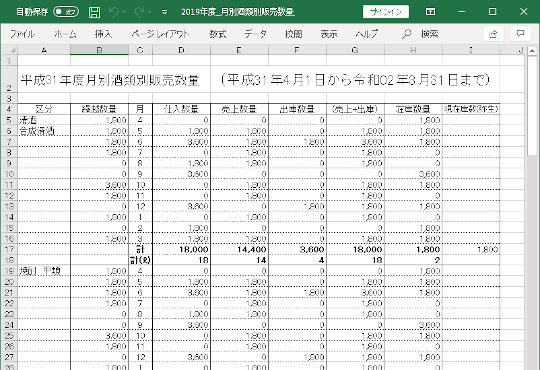The height and width of the screenshot is (370, 540).
Task: Select row 17 header
Action: [x=9, y=249]
